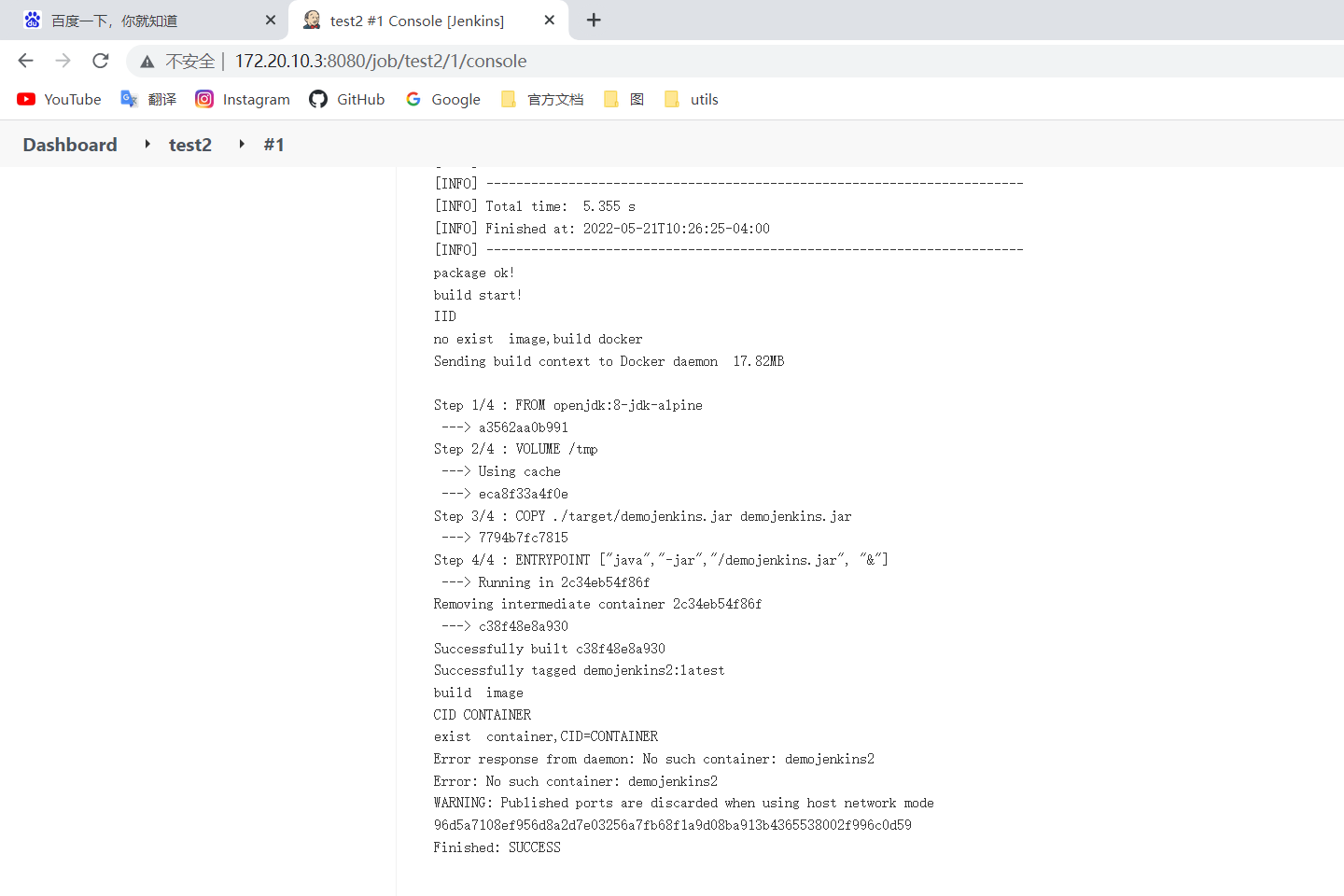The height and width of the screenshot is (896, 1344).
Task: Open a new browser tab
Action: (x=594, y=21)
